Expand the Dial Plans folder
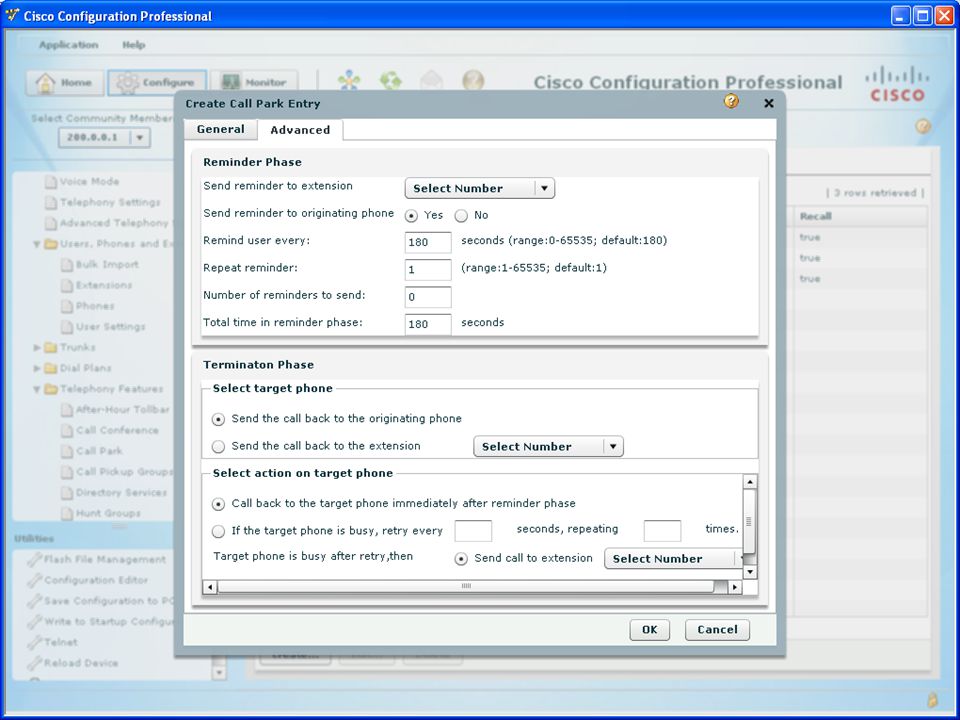Image resolution: width=960 pixels, height=720 pixels. pyautogui.click(x=37, y=369)
